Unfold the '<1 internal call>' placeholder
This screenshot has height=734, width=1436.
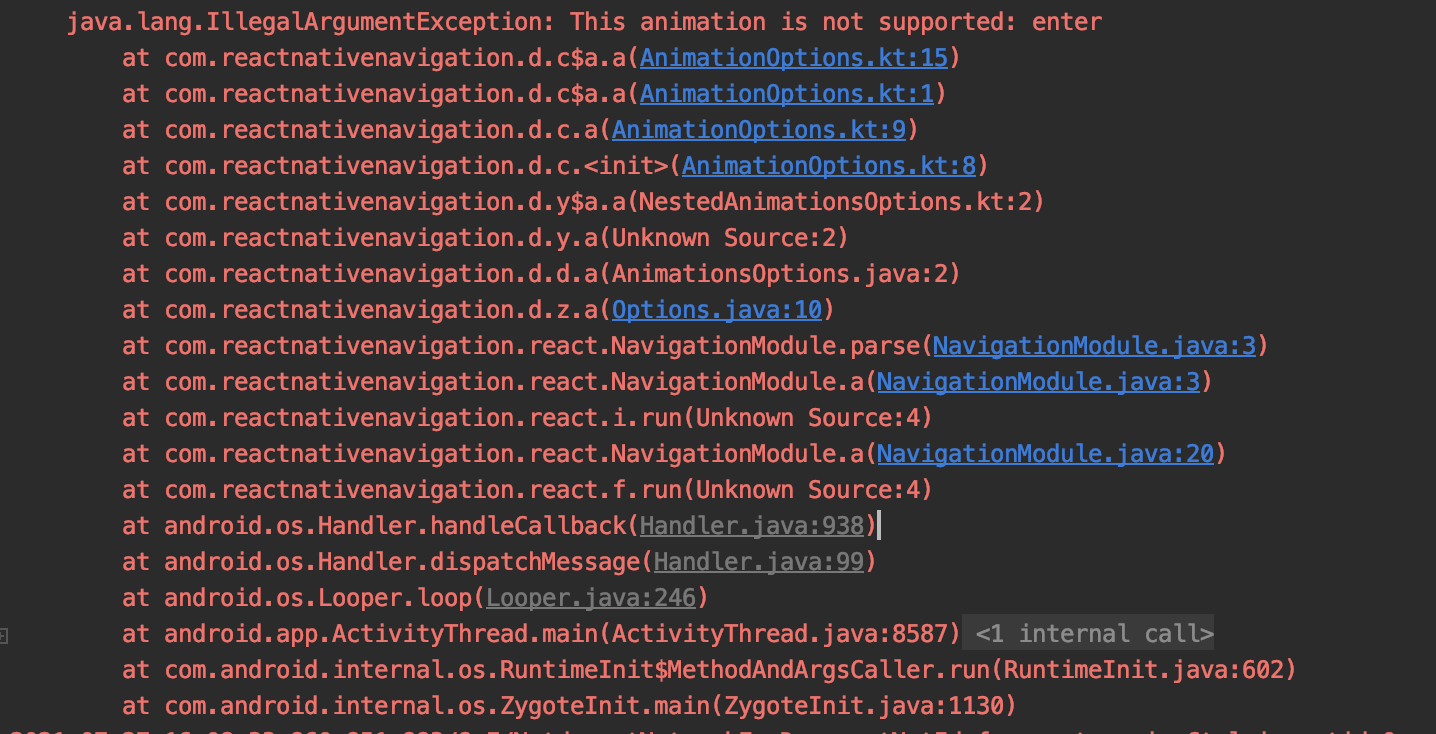[x=1094, y=633]
